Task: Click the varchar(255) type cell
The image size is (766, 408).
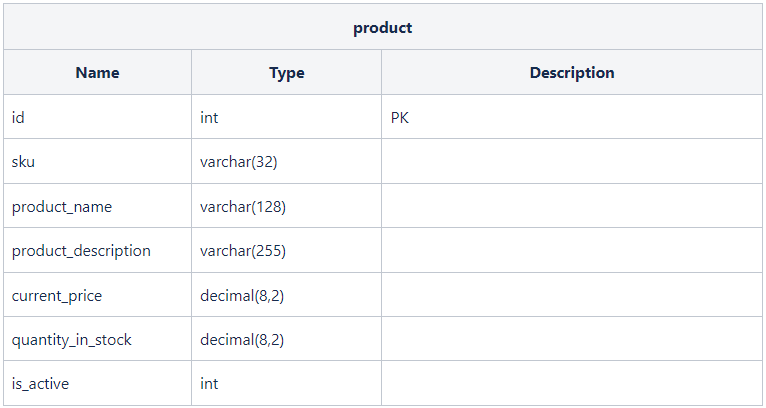Action: (x=286, y=251)
